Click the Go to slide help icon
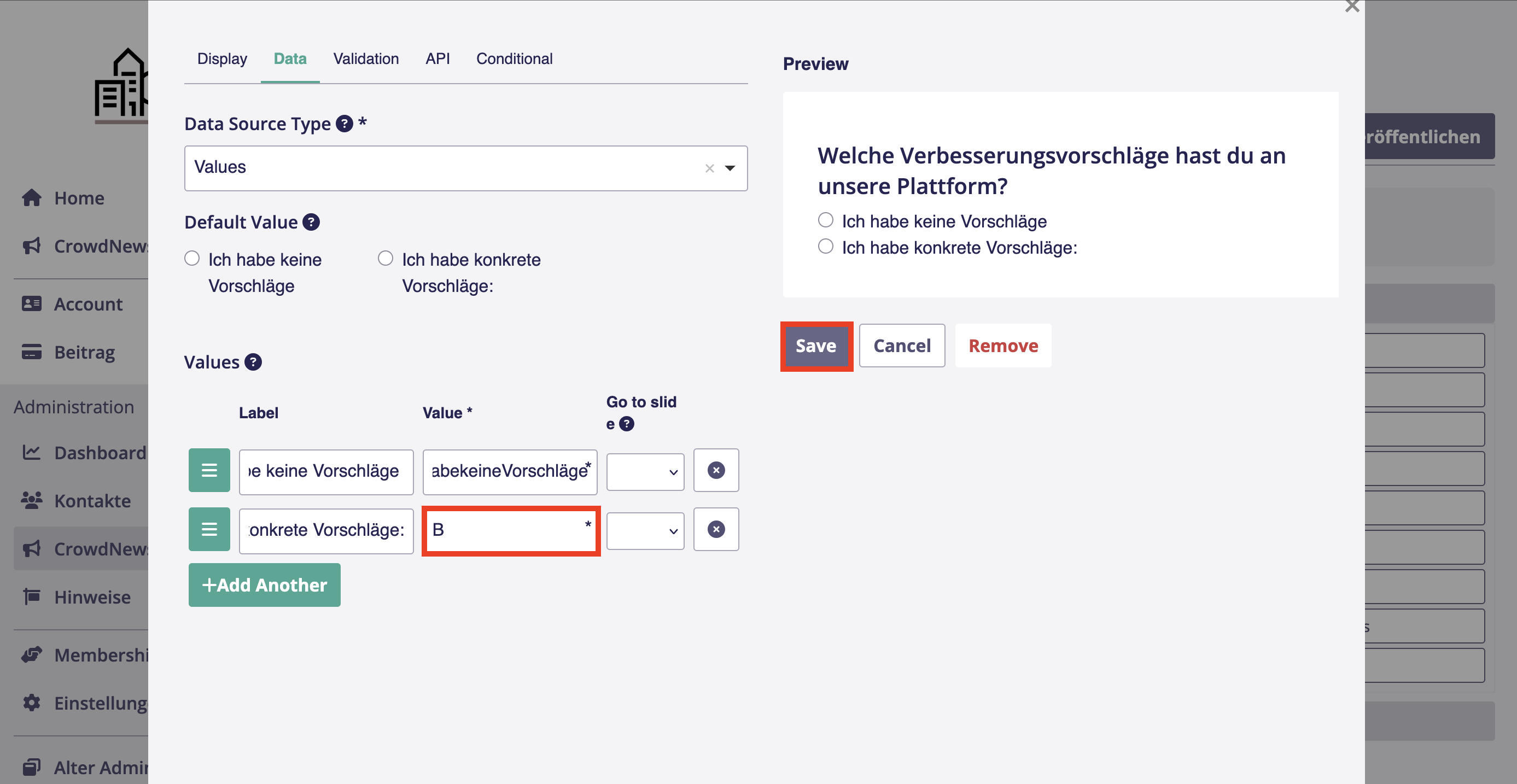The image size is (1517, 784). tap(627, 424)
